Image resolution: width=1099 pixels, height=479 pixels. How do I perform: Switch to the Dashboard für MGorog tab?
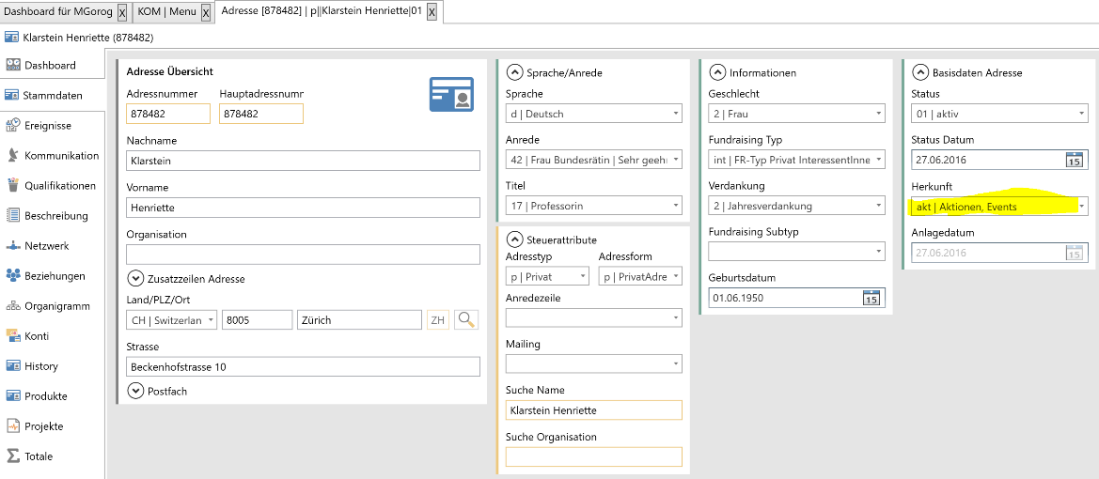coord(58,12)
